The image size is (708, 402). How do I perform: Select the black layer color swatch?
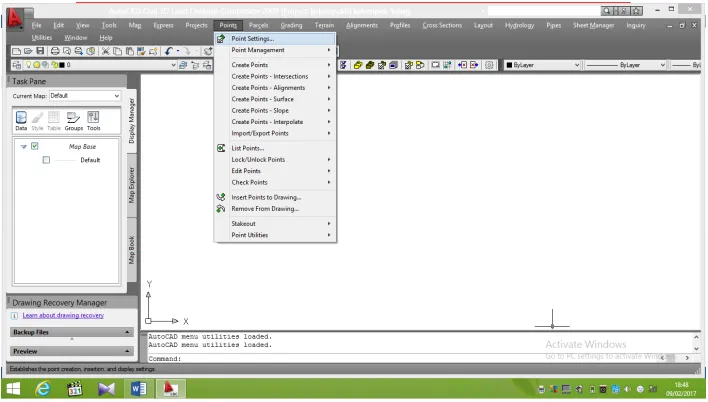62,65
